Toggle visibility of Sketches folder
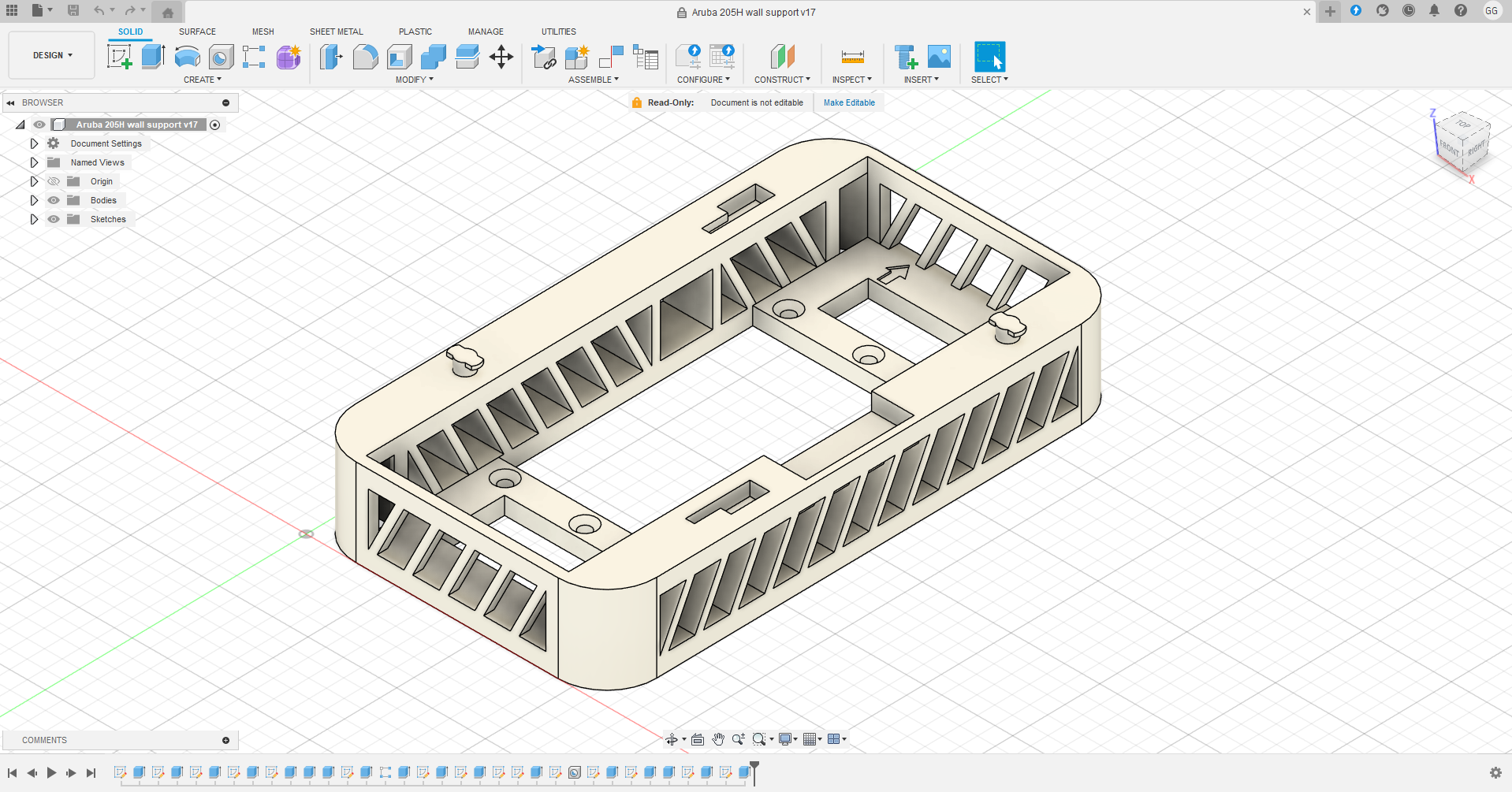This screenshot has width=1512, height=792. click(x=54, y=219)
